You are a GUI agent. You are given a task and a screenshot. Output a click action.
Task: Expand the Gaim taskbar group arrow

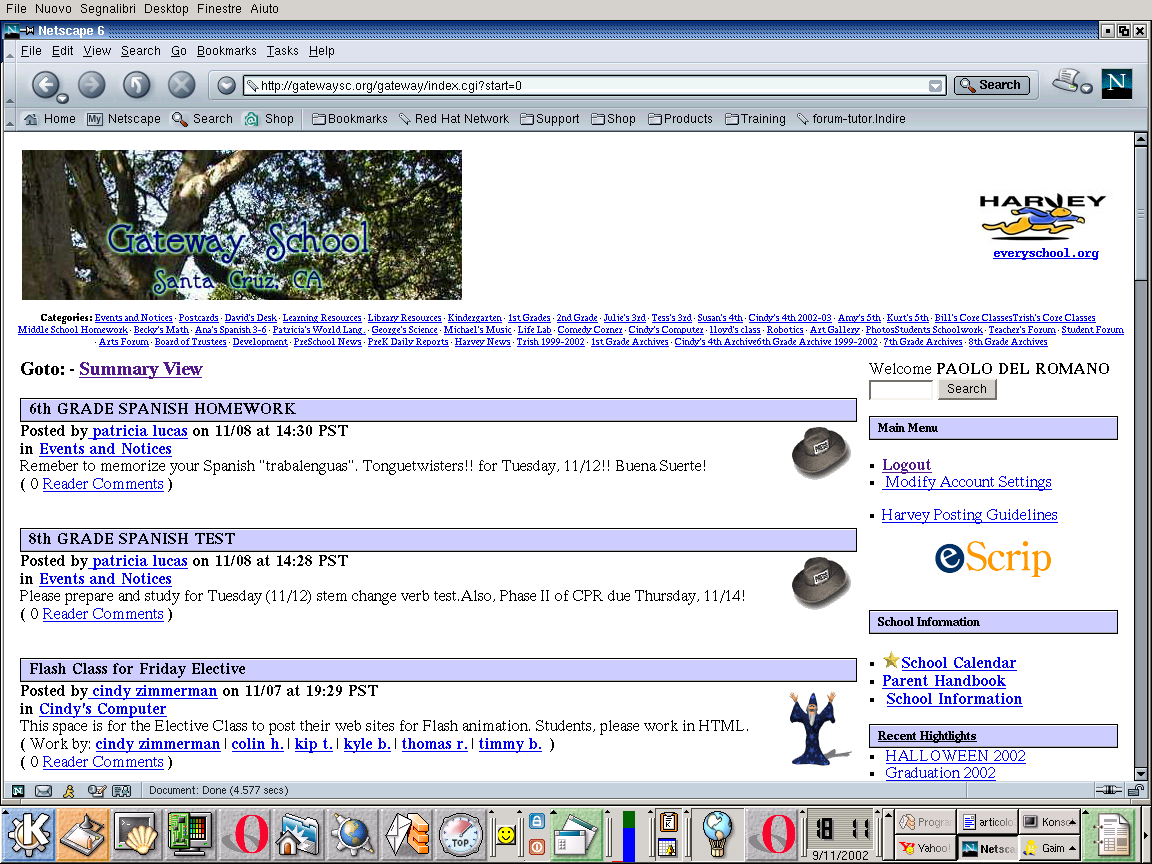click(1073, 848)
